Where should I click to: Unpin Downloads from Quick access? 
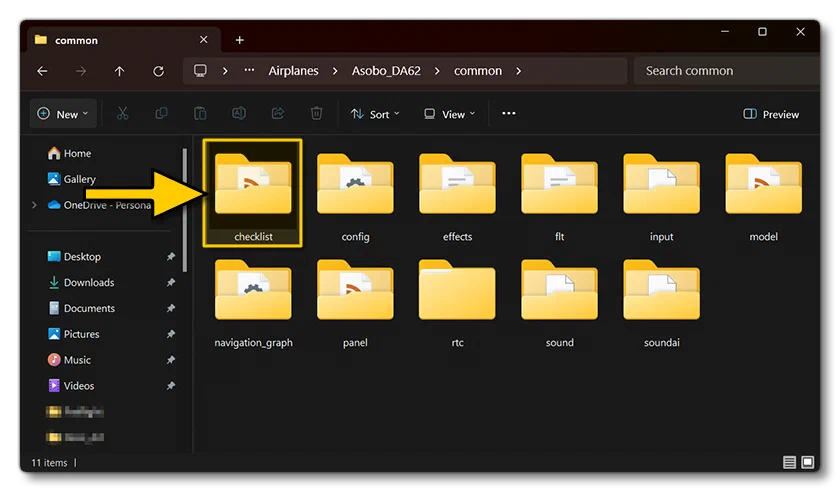171,282
